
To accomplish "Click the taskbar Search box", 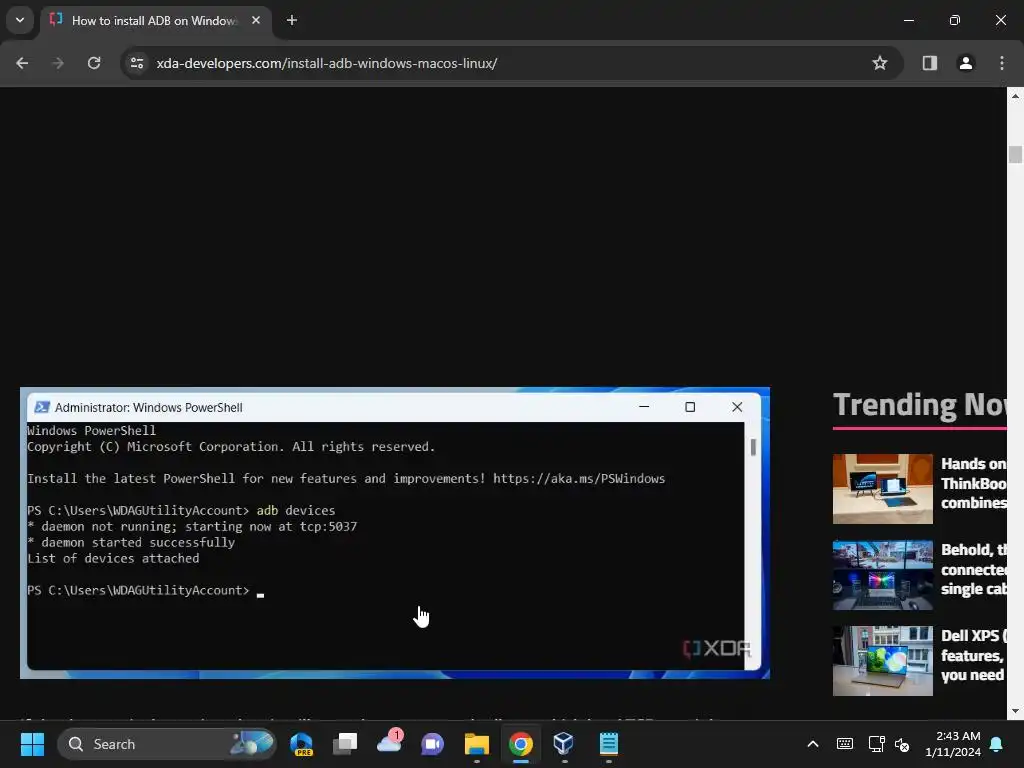I will (167, 744).
